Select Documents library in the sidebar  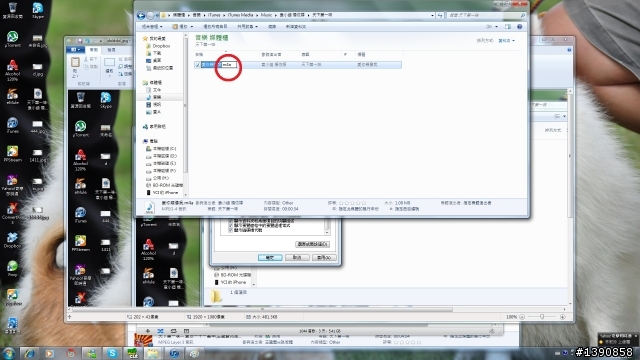click(154, 90)
